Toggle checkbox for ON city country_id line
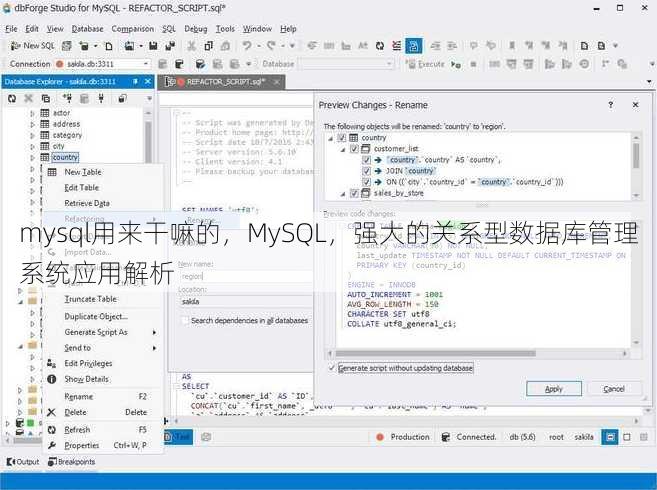The width and height of the screenshot is (657, 490). coord(366,182)
